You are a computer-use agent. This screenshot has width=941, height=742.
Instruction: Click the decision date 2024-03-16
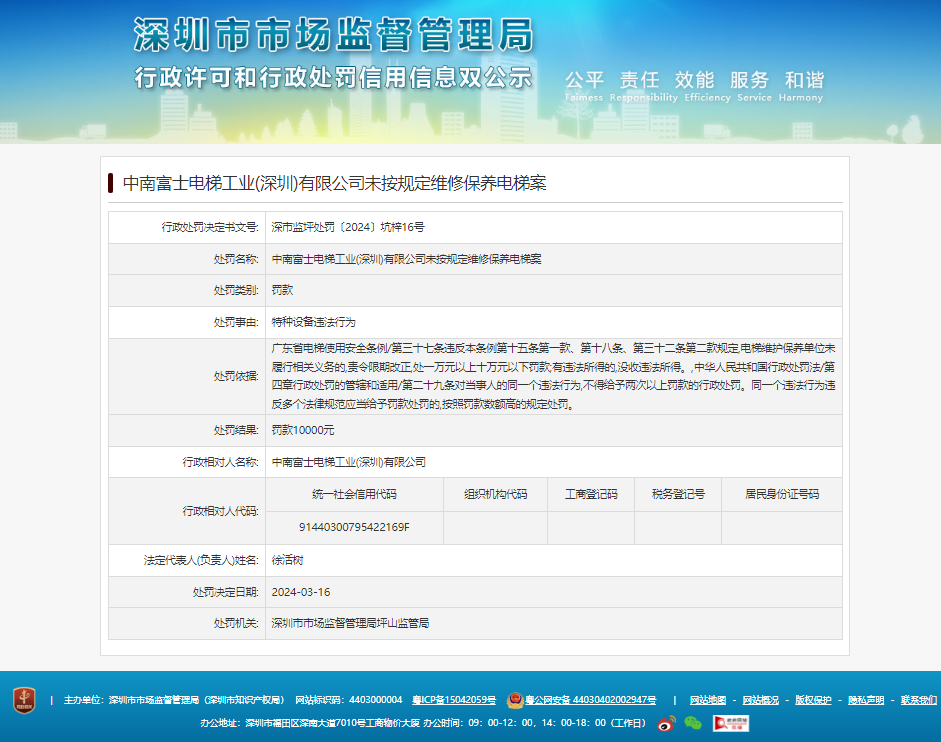point(301,592)
